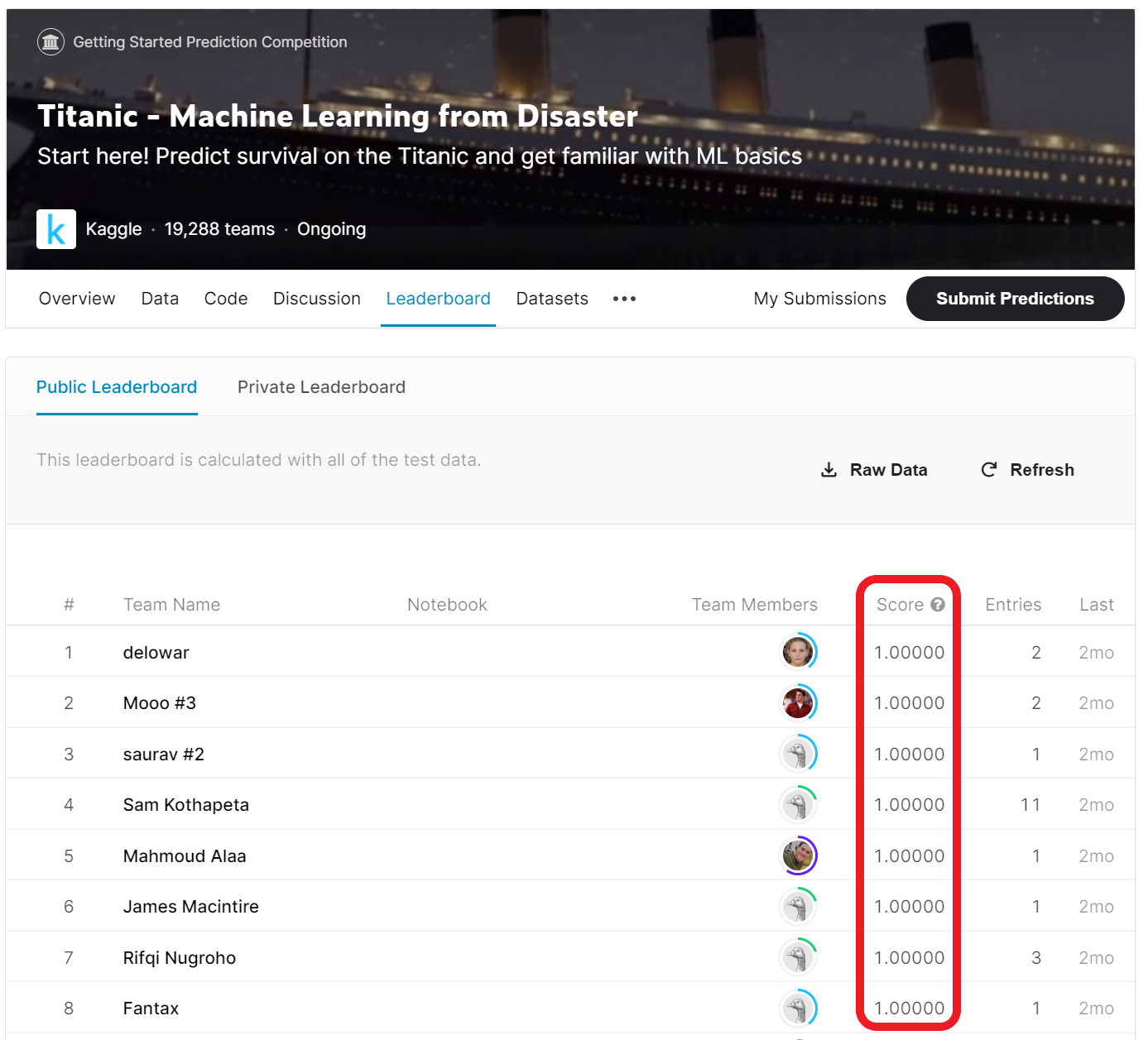Click the Getting Started Prediction Competition label
Screen dimensions: 1148x1040
(x=210, y=42)
